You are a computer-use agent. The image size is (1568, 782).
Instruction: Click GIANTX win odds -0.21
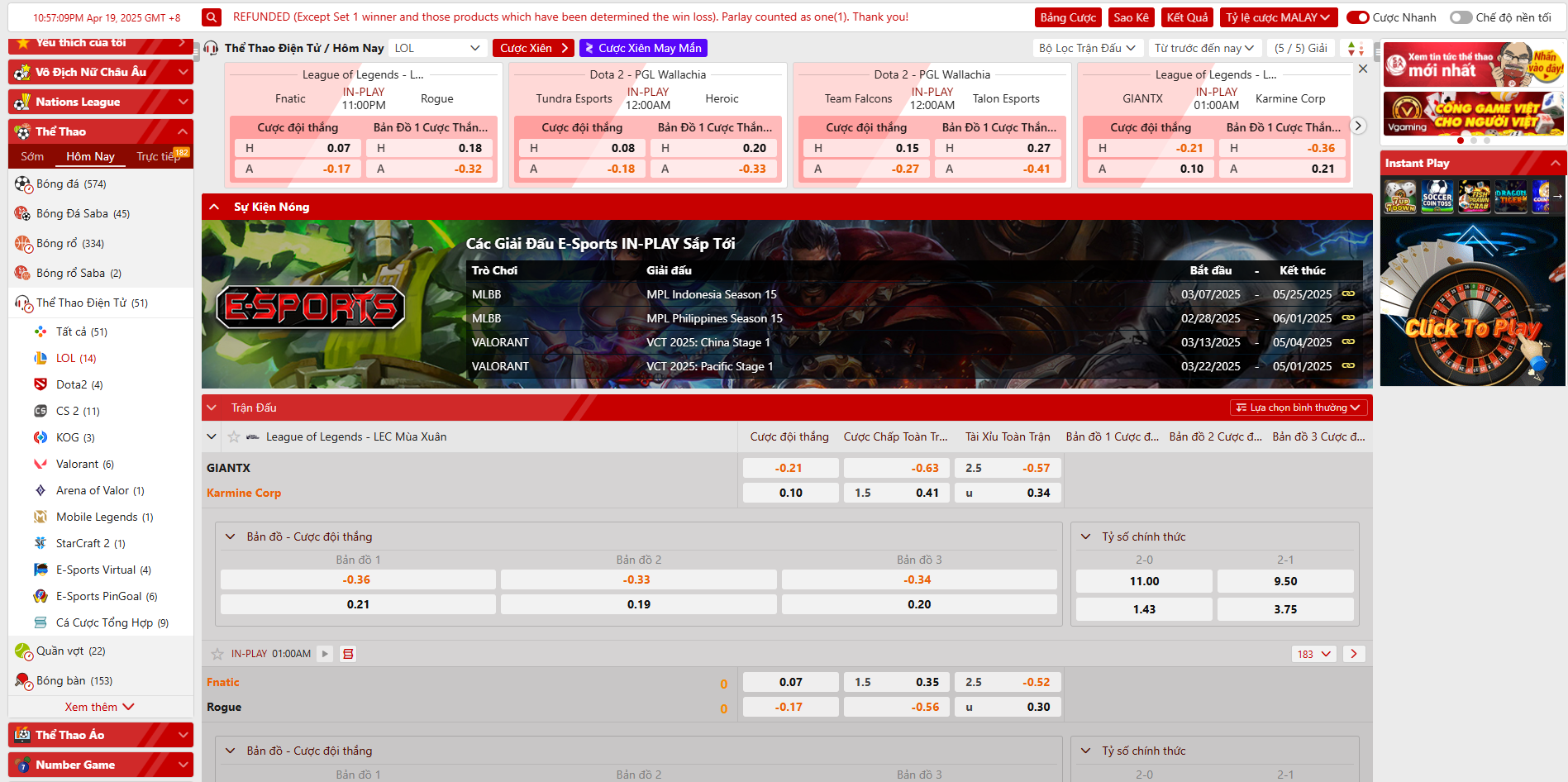point(790,468)
